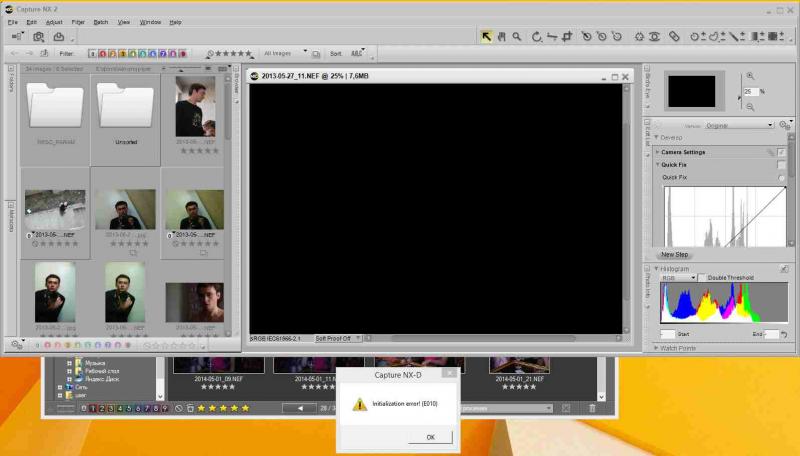Select the Straighten tool
Image resolution: width=800 pixels, height=456 pixels.
552,37
